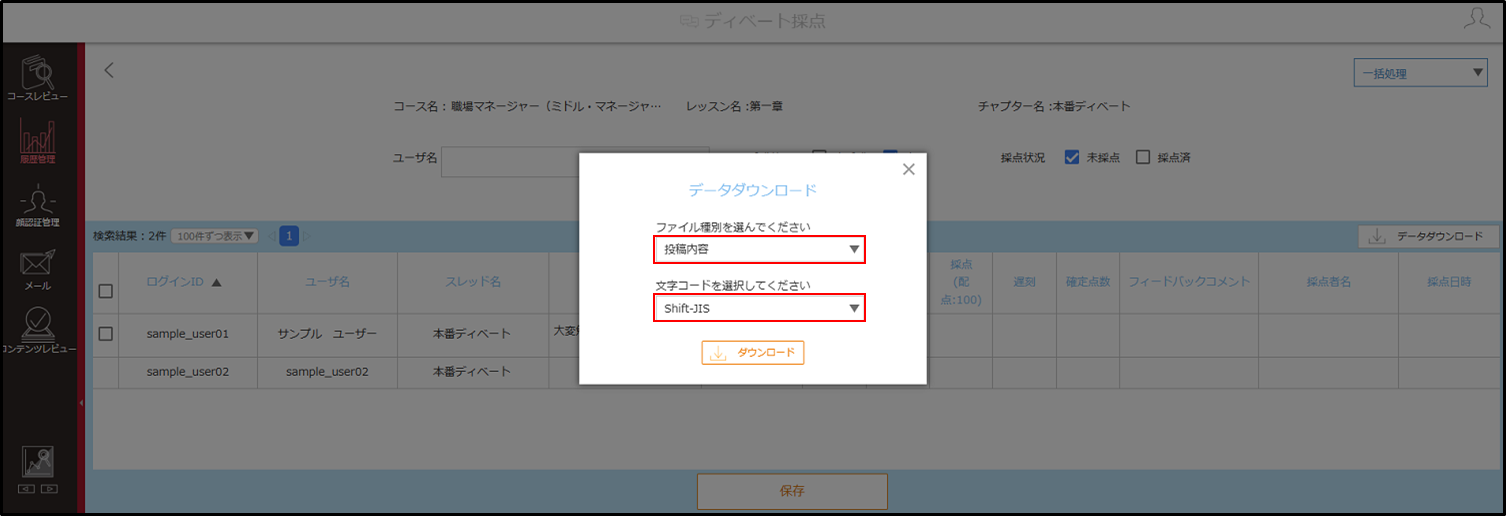Click the 採点 (配点:100) column header
The image size is (1506, 516).
[961, 283]
